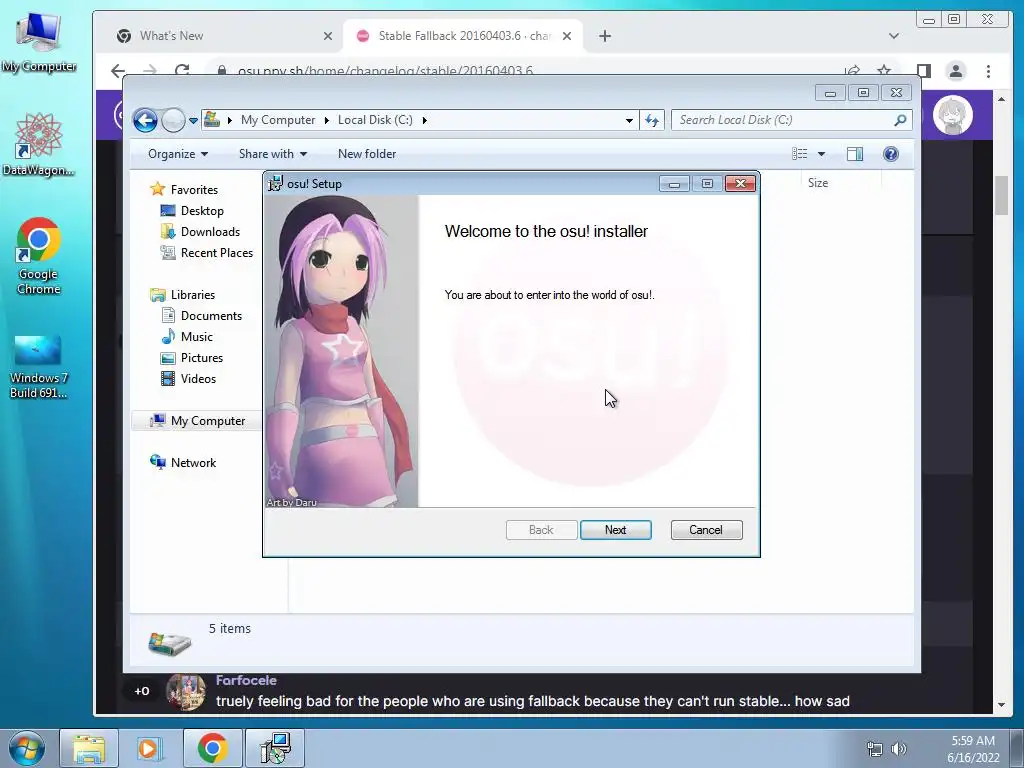Click osu! website user avatar
This screenshot has height=768, width=1024.
click(x=953, y=115)
